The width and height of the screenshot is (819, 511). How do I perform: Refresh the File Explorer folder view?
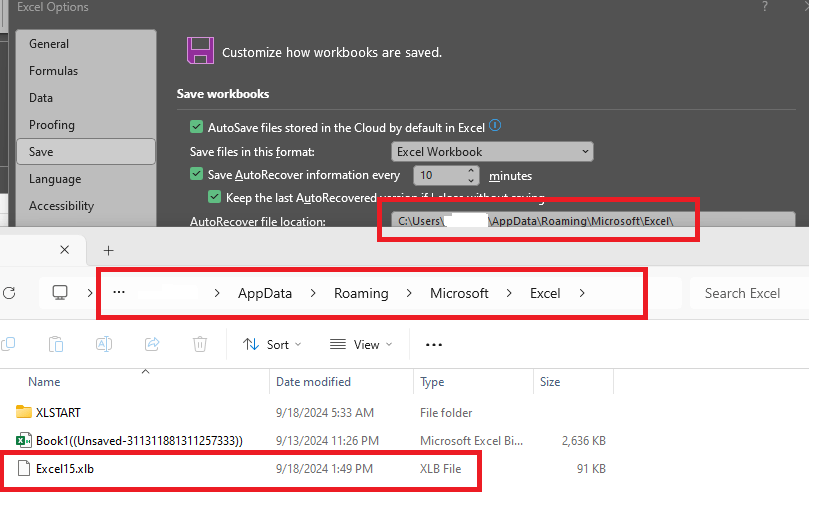point(9,294)
